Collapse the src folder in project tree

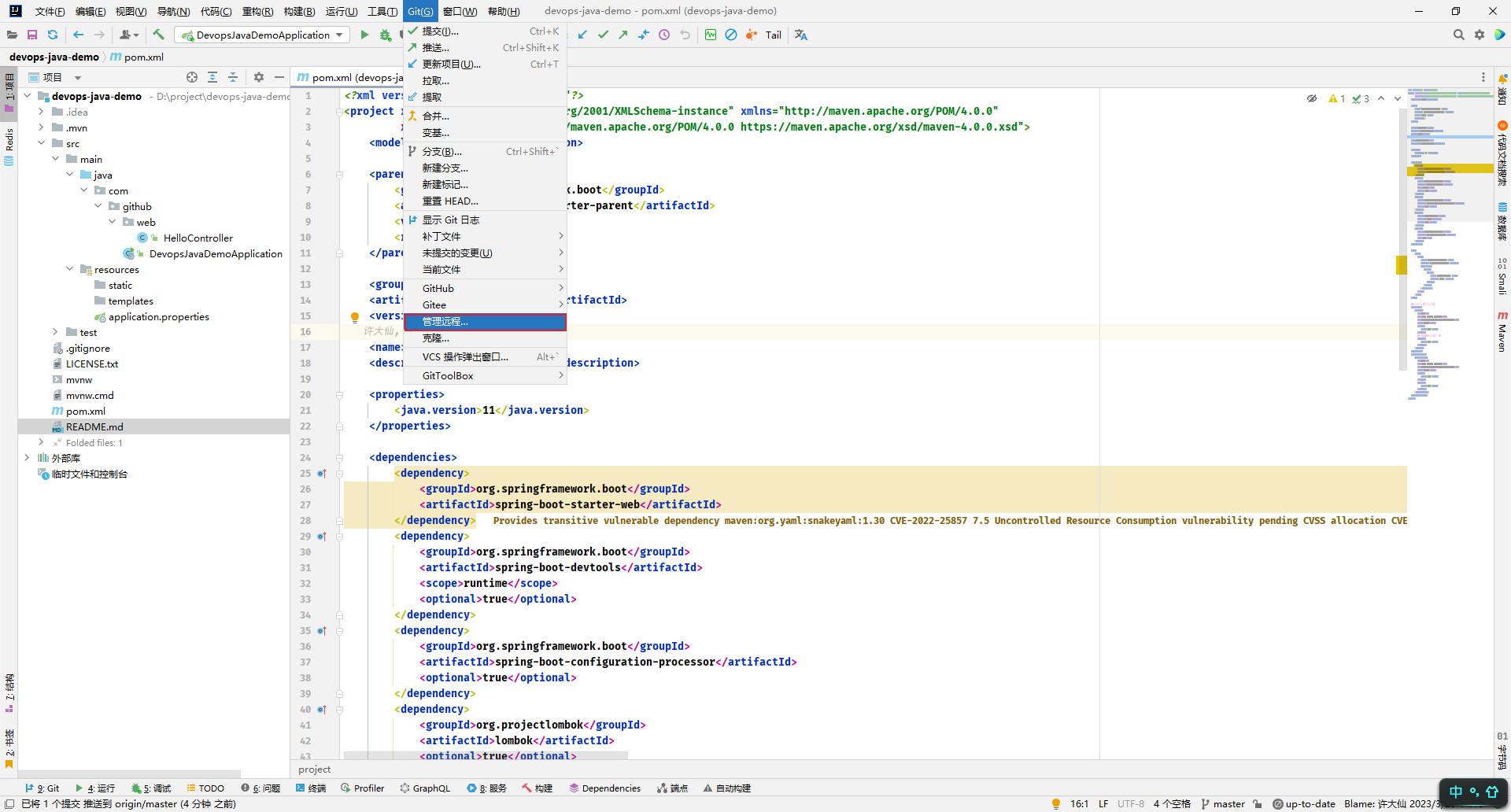(41, 143)
